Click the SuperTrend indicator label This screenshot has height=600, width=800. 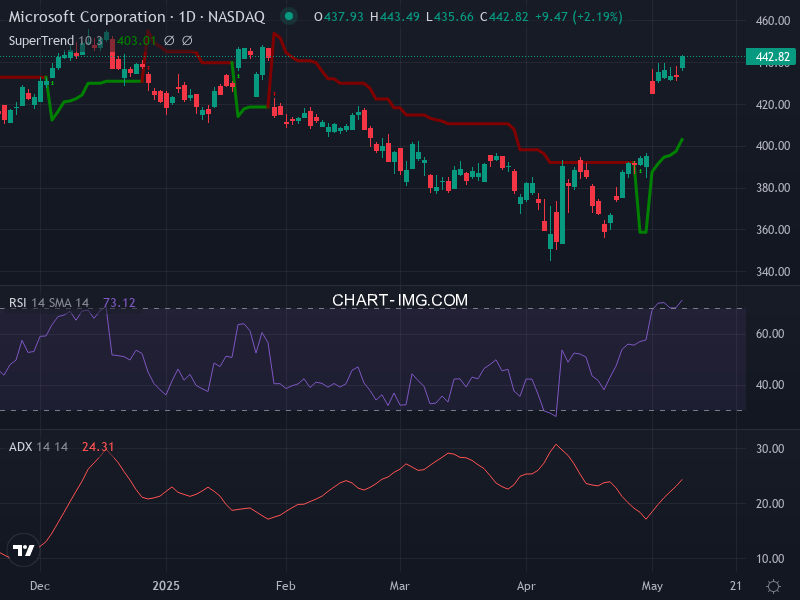coord(56,40)
